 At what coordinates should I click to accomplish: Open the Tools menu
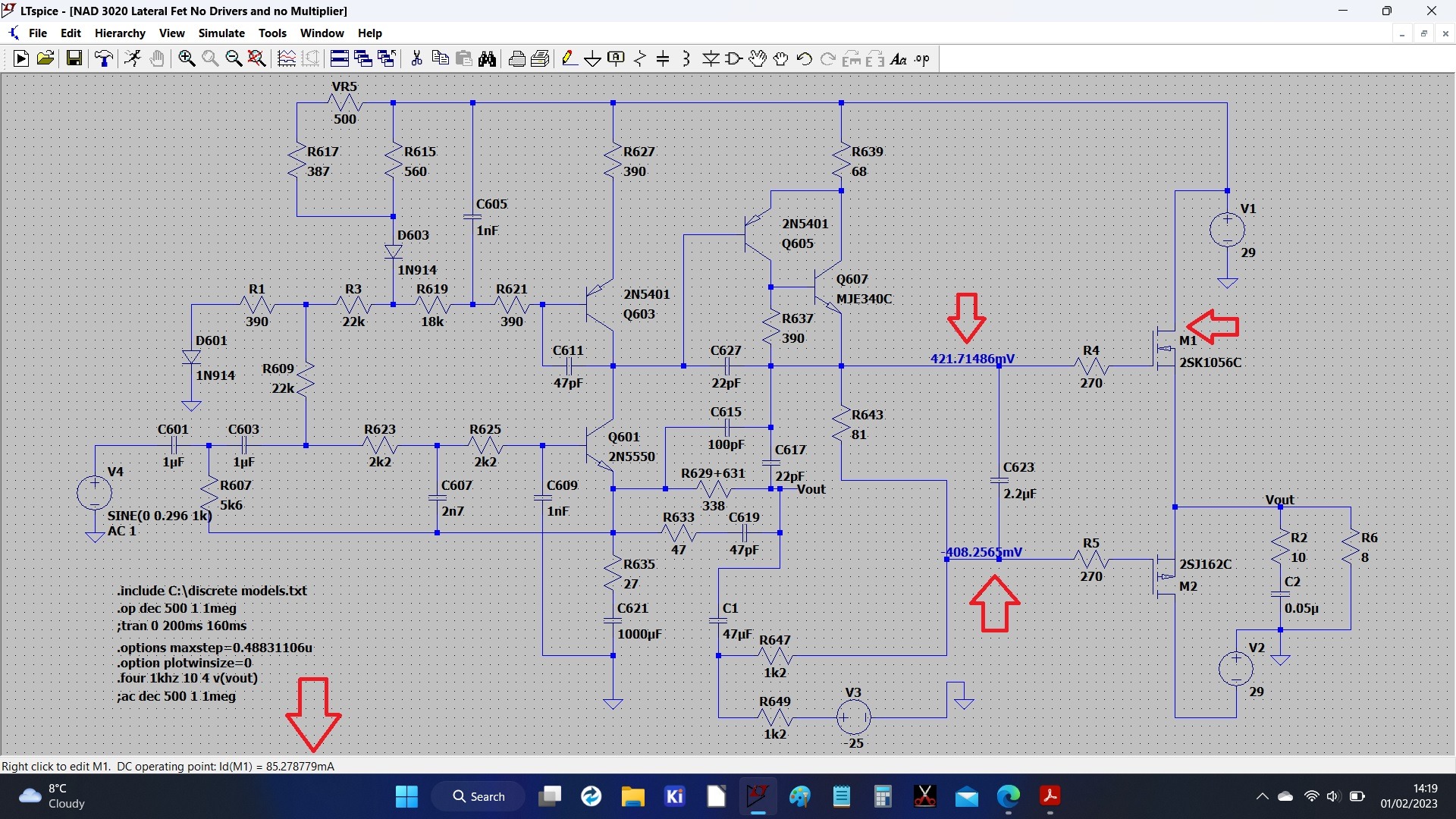(x=272, y=33)
